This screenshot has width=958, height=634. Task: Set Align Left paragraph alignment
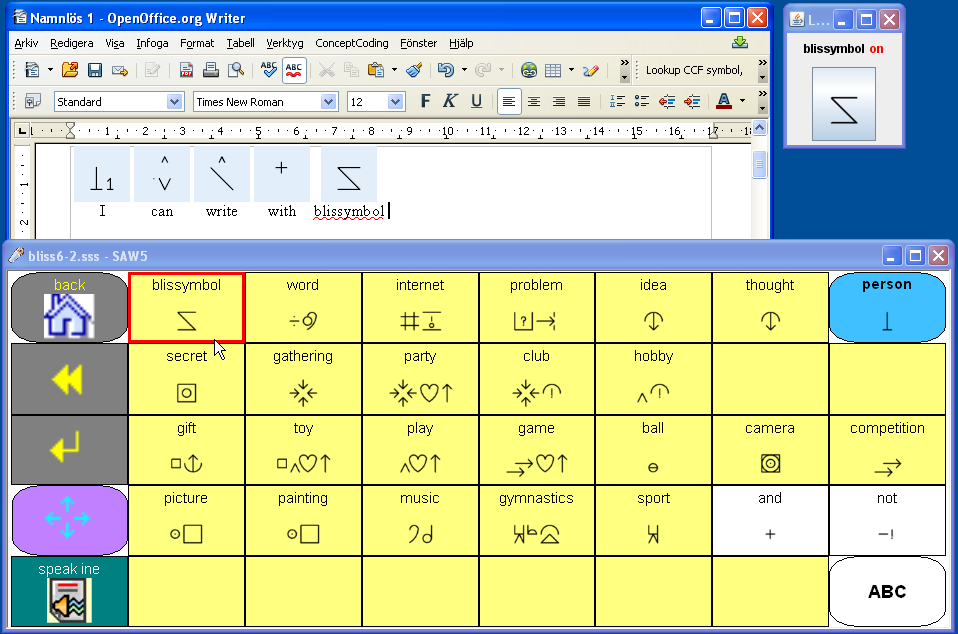tap(509, 101)
